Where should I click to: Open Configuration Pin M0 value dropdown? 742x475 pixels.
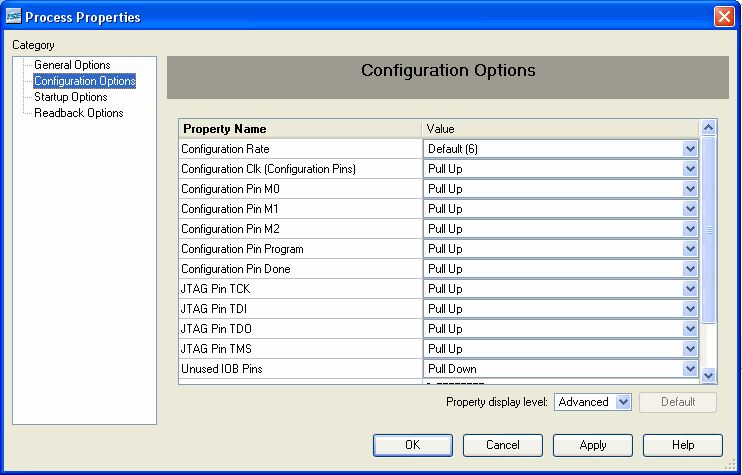[x=690, y=189]
